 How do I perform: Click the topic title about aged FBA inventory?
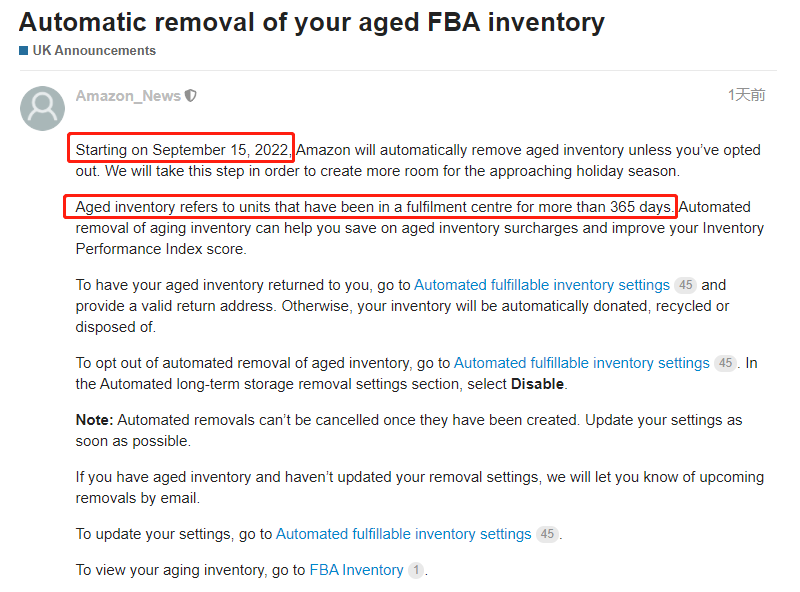311,21
